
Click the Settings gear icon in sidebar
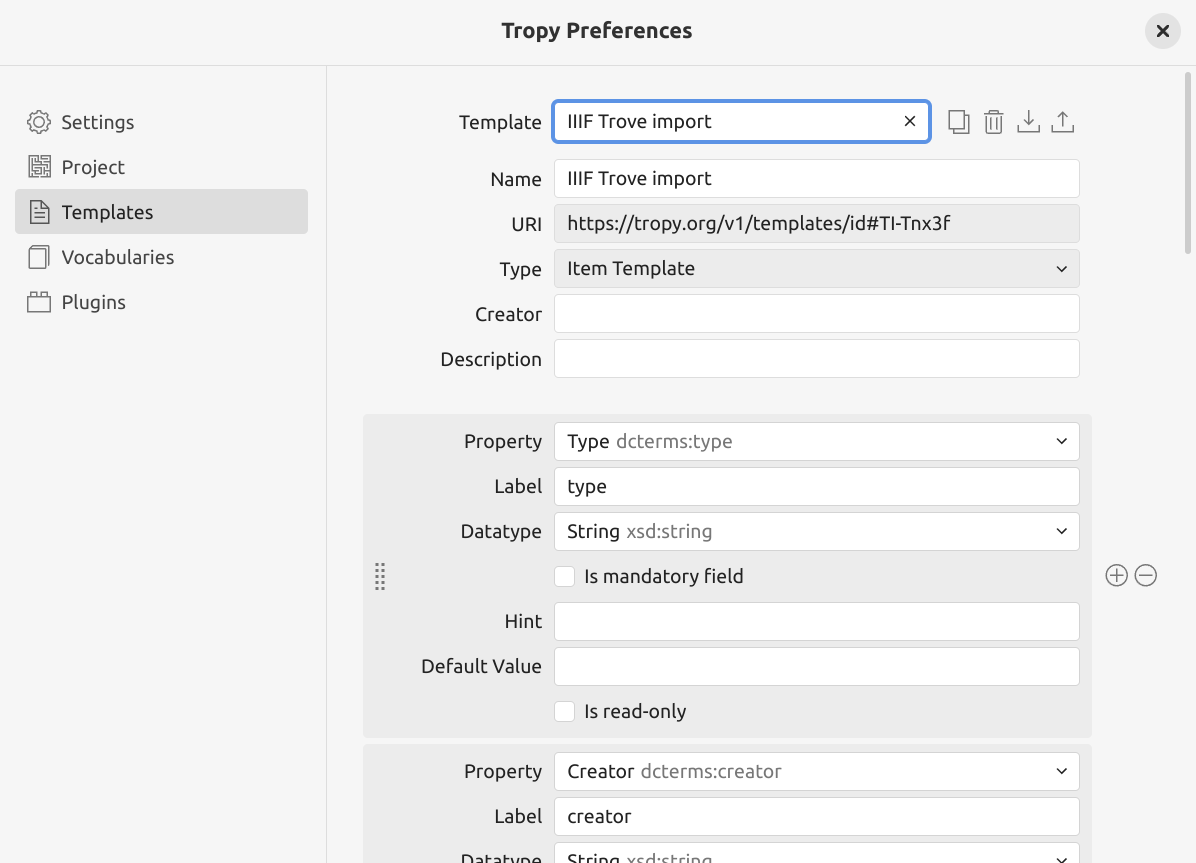[39, 122]
